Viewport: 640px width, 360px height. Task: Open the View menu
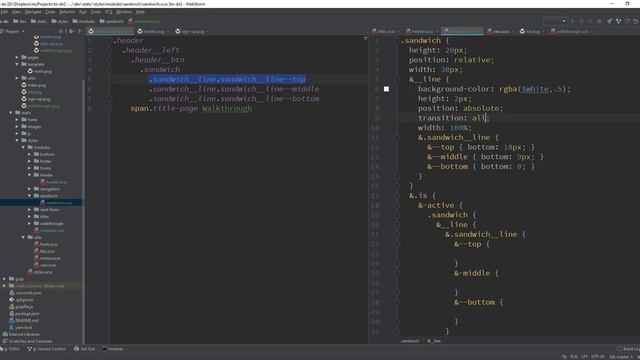tap(16, 12)
